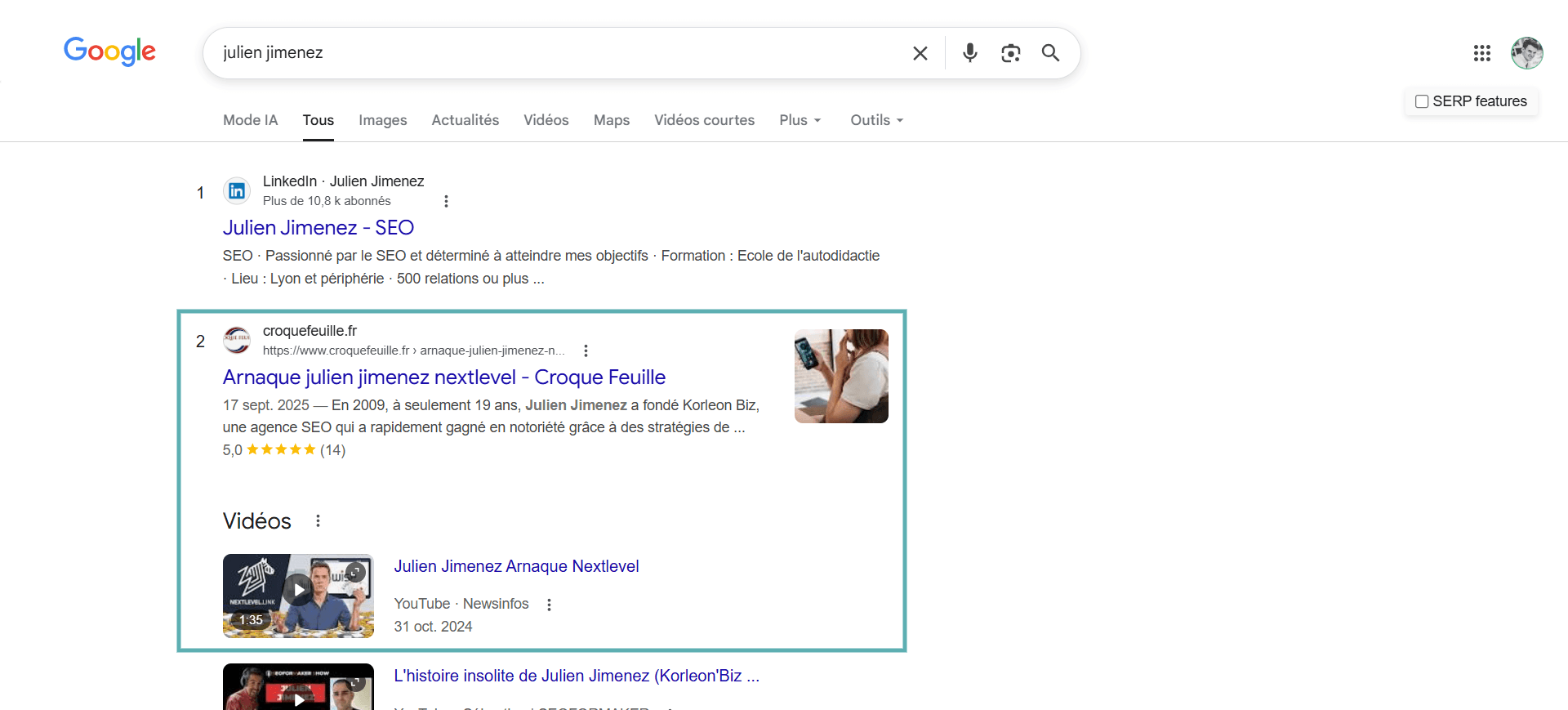Select the Tous tab

tap(318, 120)
